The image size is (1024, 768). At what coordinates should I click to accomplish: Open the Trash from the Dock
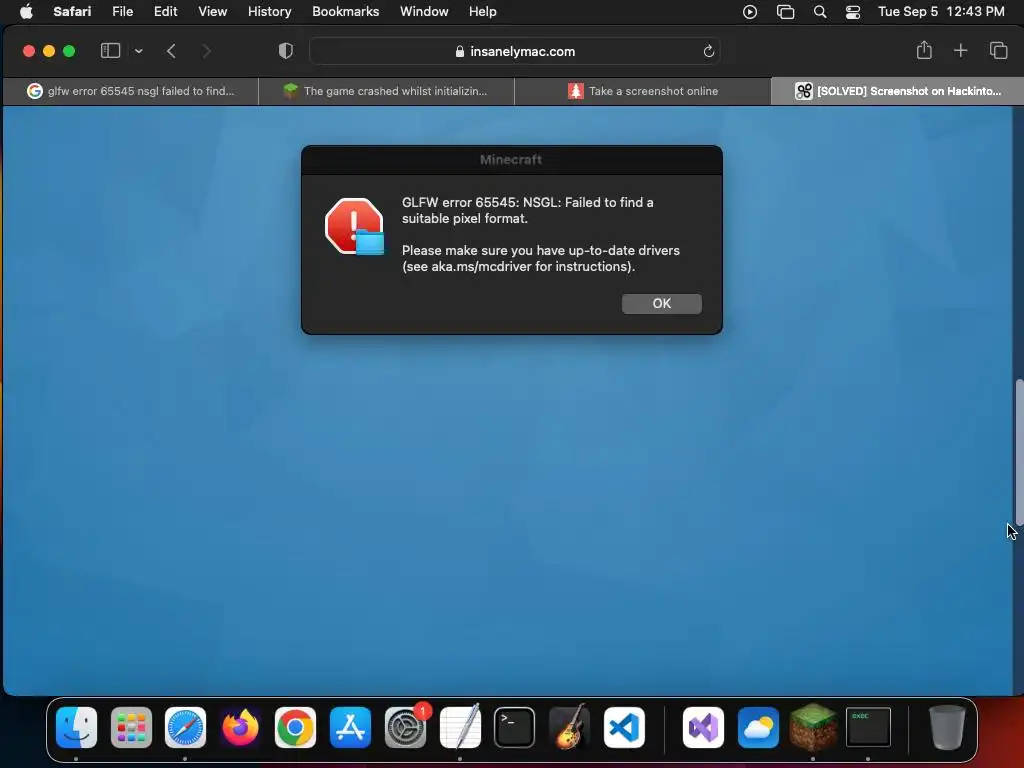947,727
